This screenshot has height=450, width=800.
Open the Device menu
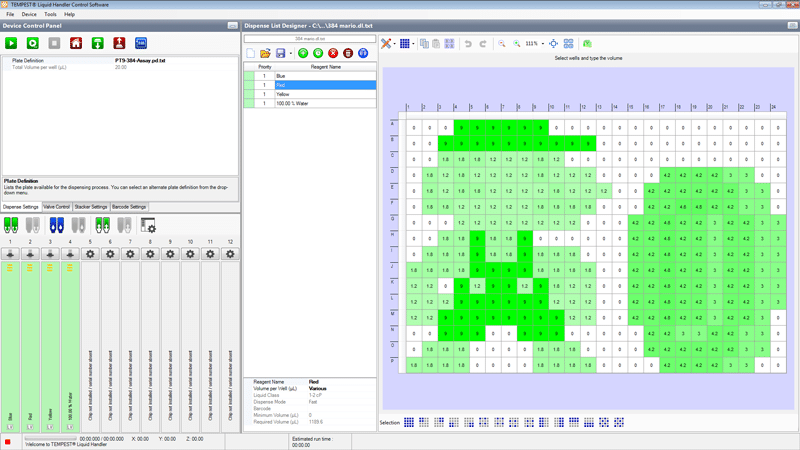tap(29, 14)
